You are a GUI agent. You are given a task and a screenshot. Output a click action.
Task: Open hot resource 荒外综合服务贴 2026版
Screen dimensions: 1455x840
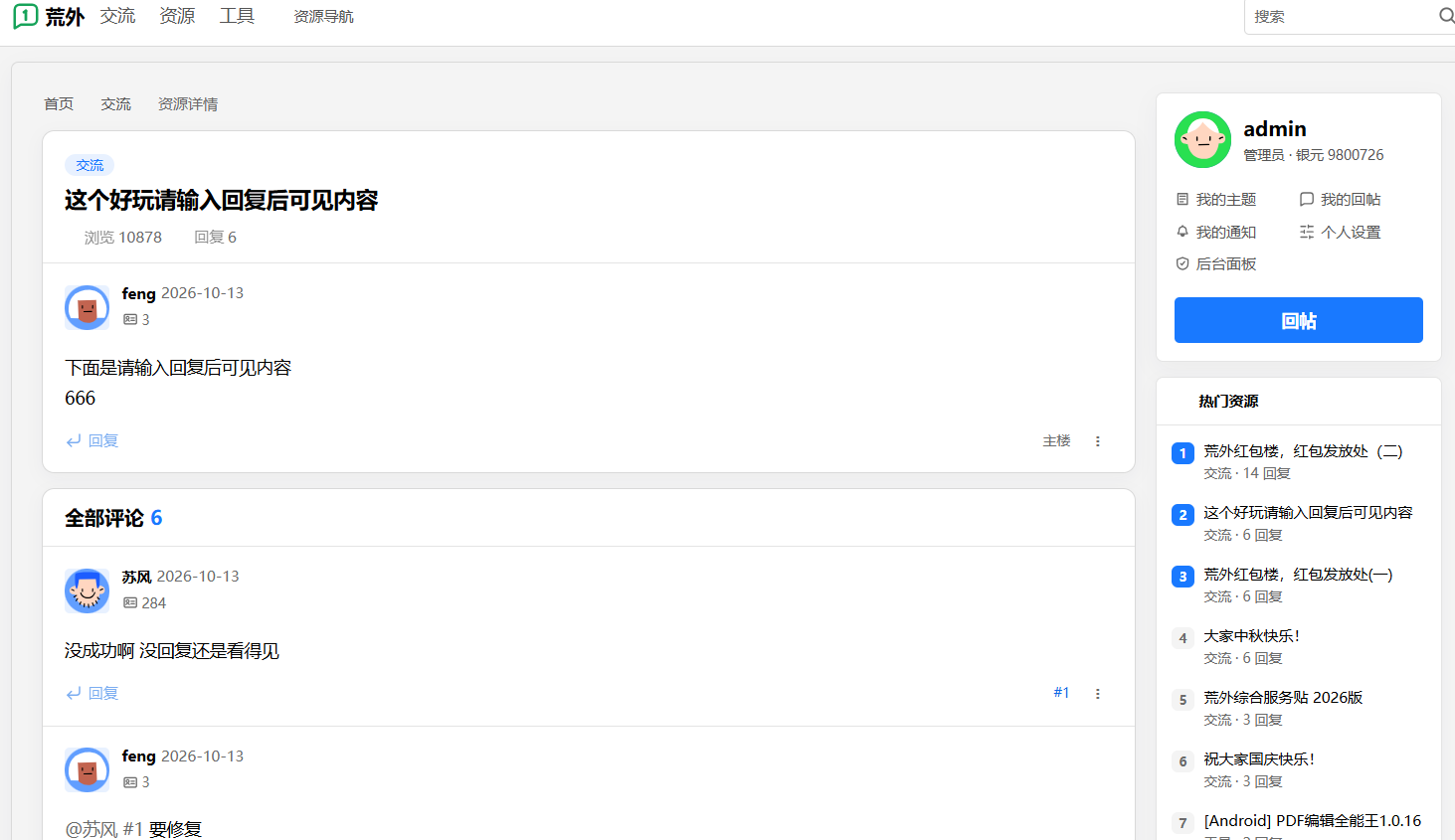(x=1283, y=698)
